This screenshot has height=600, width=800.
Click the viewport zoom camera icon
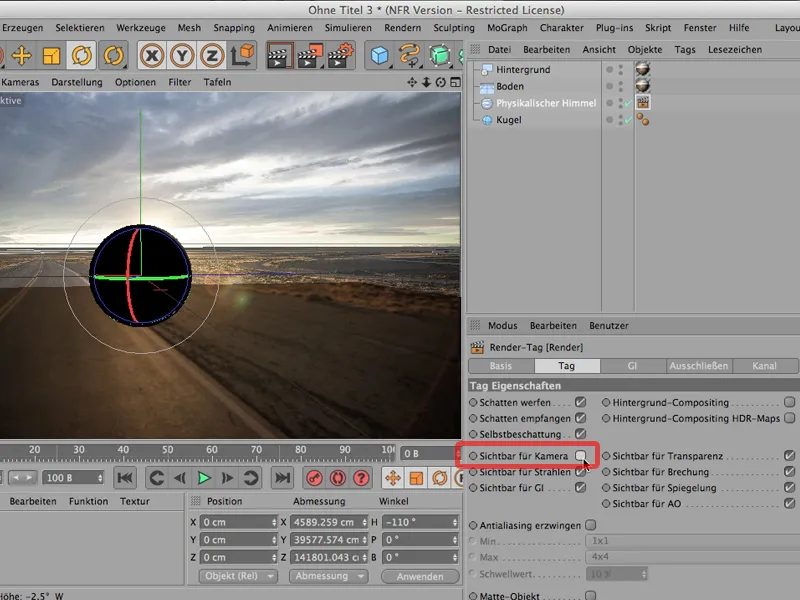(x=426, y=82)
